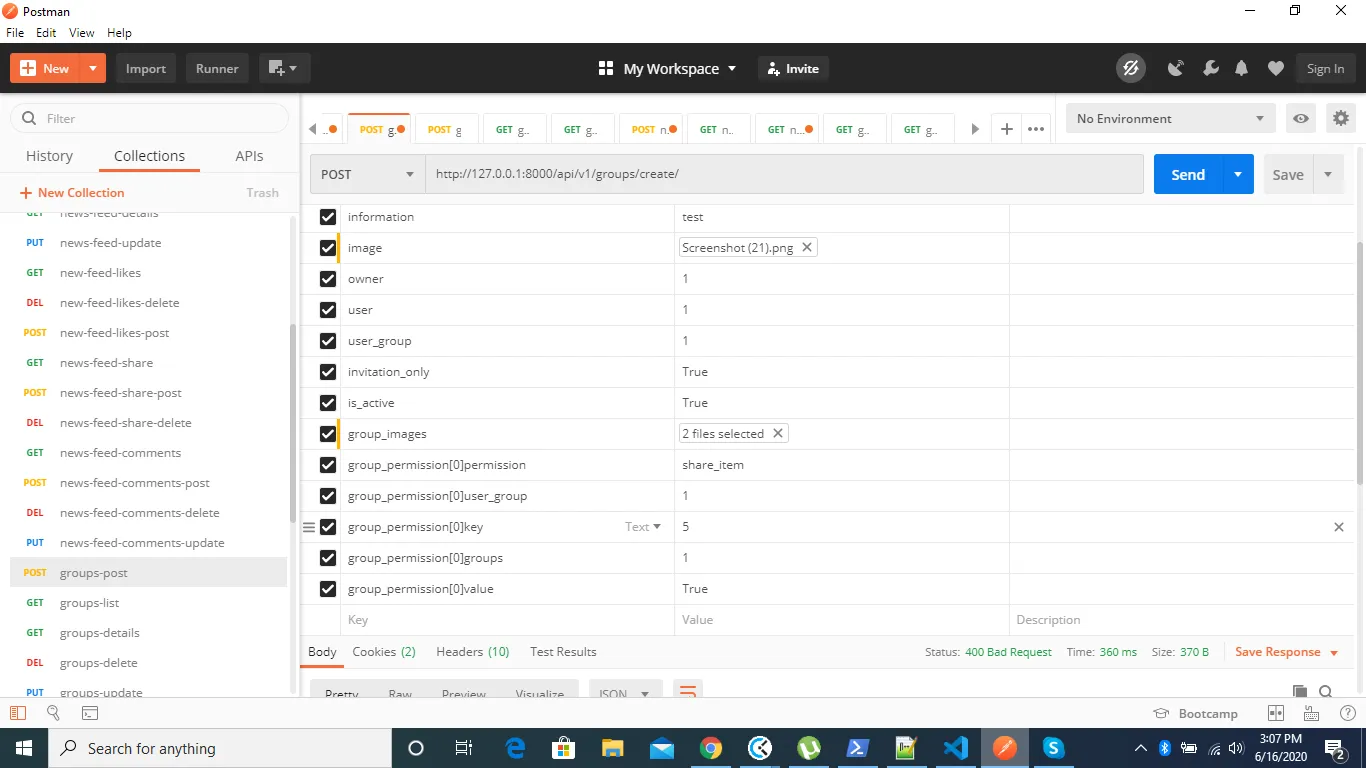Image resolution: width=1366 pixels, height=768 pixels.
Task: Switch to the APIs sidebar tab
Action: (249, 156)
